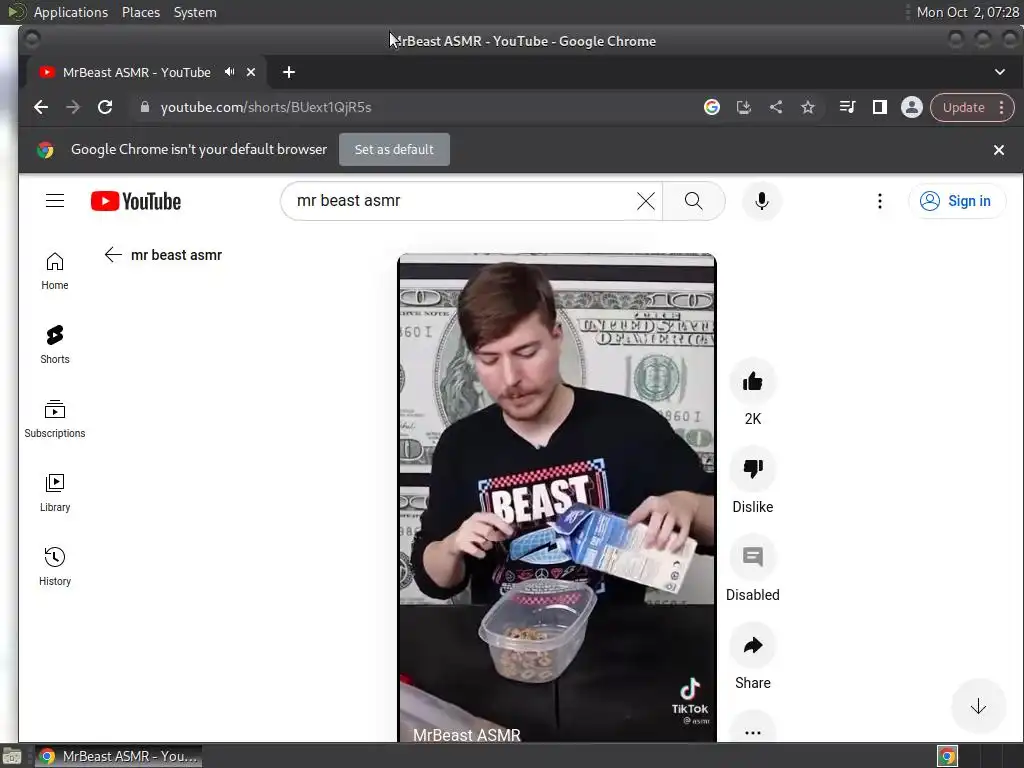Go to next Short with down arrow

pos(978,706)
